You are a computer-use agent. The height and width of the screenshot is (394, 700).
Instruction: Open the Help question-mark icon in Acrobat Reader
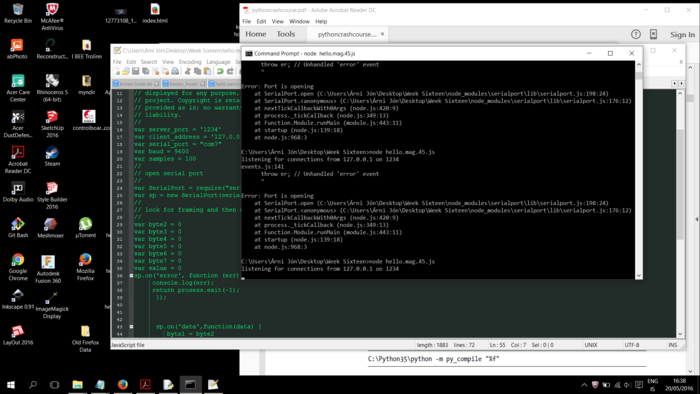coord(636,34)
